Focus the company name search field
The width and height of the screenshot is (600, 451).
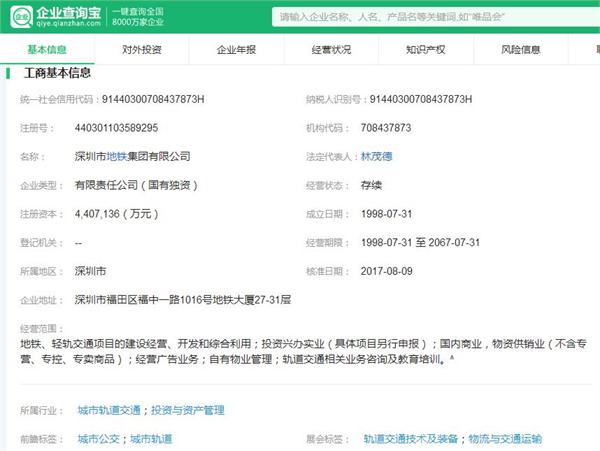[x=435, y=17]
